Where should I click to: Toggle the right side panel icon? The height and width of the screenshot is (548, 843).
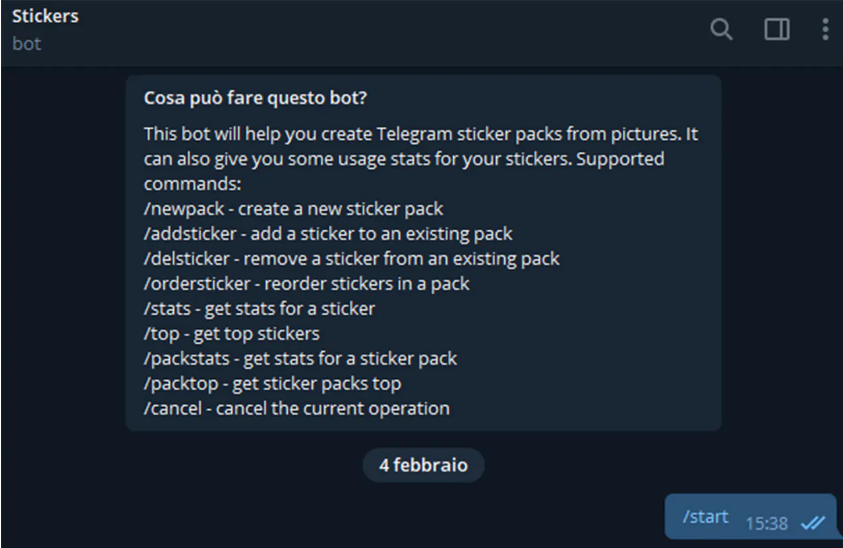(x=777, y=30)
